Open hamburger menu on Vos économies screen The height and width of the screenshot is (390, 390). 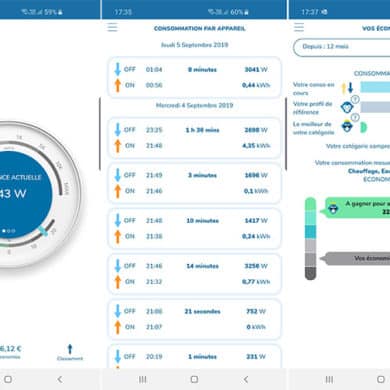click(x=299, y=27)
